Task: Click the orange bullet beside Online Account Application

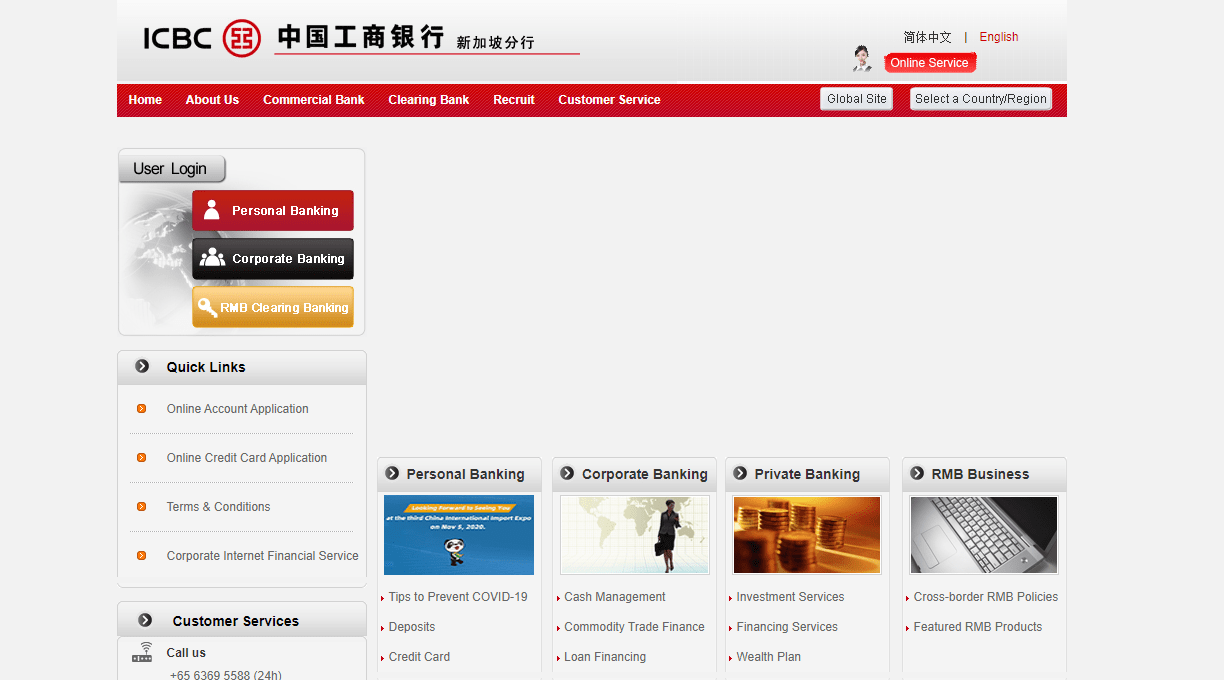Action: [142, 409]
